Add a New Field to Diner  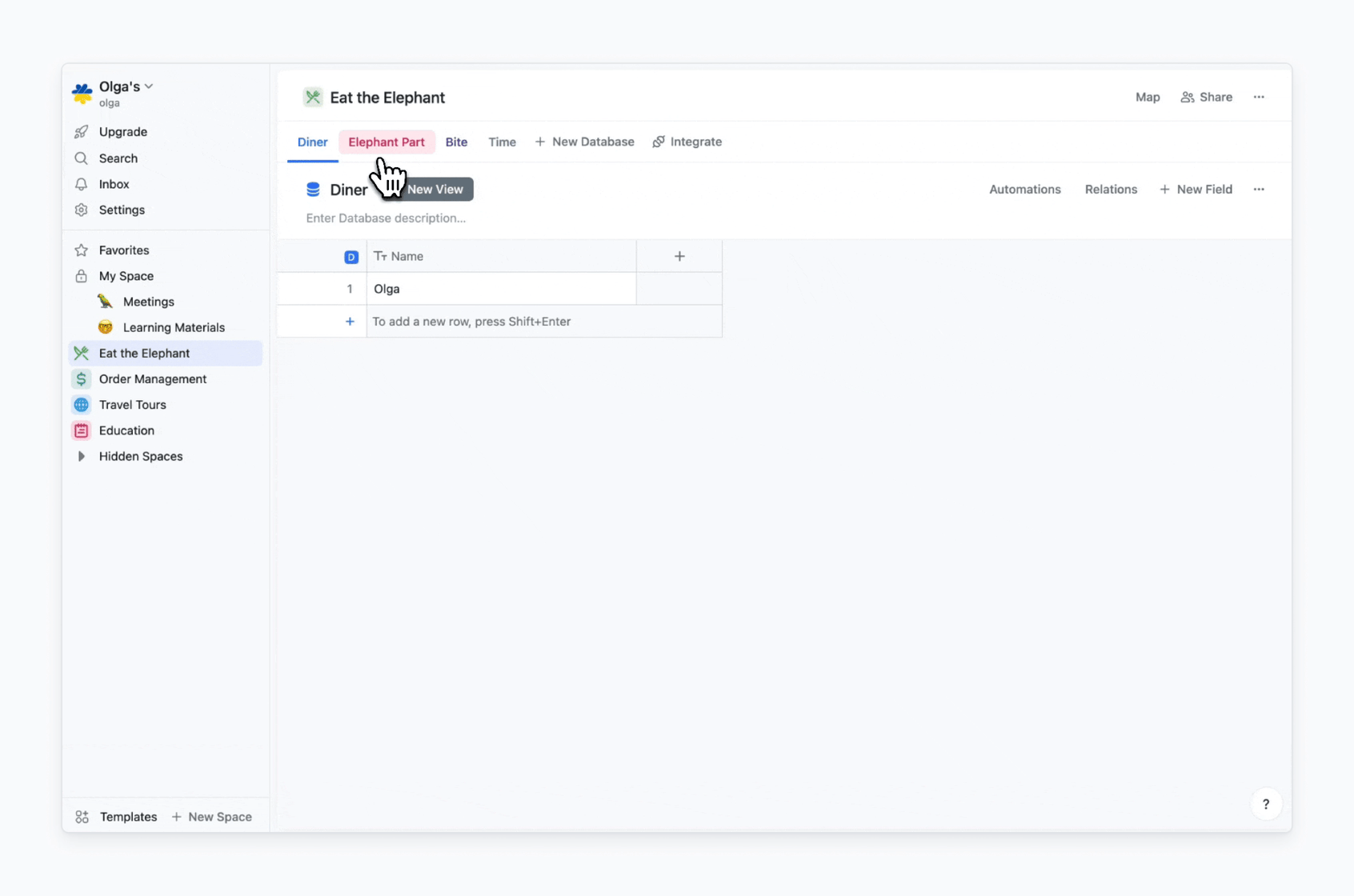1196,189
